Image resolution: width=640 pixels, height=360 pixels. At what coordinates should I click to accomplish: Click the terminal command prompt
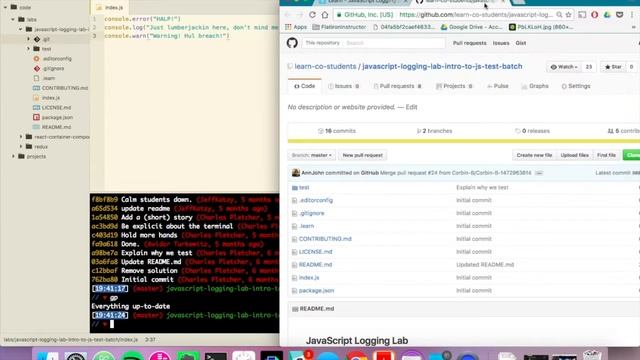pos(111,324)
